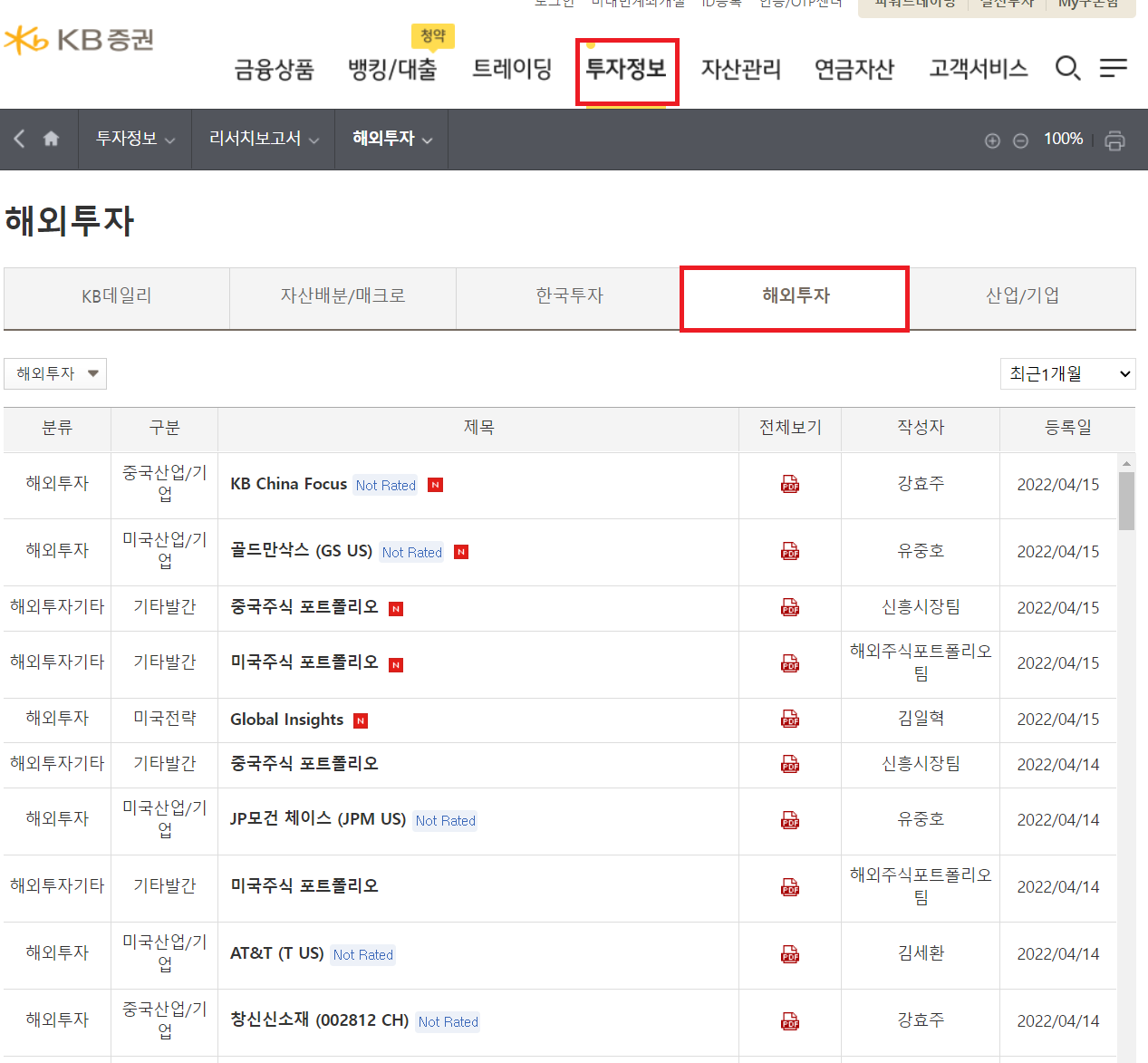The width and height of the screenshot is (1148, 1063).
Task: Click the 청약 badge above 뱅킹/대출
Action: coord(433,36)
